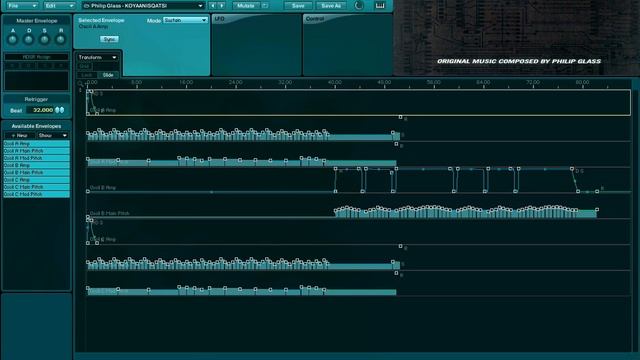Click the round CPU meter icon
This screenshot has width=640, height=360.
tap(359, 5)
